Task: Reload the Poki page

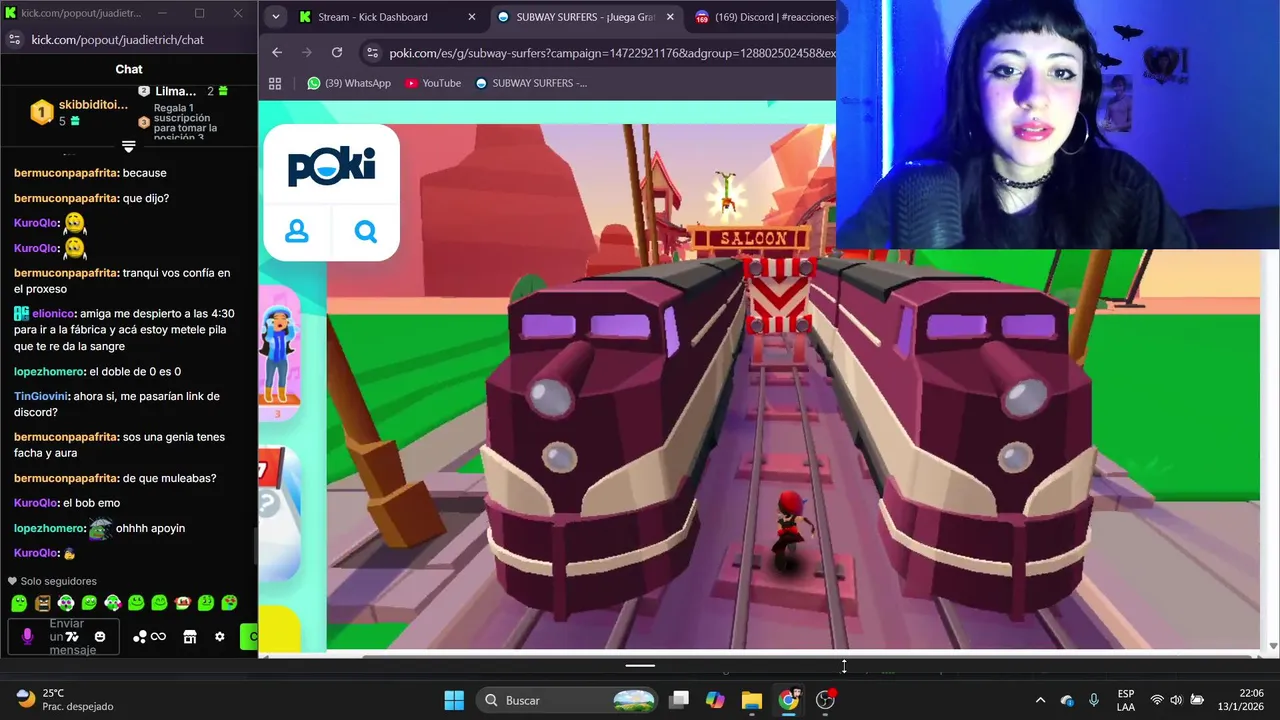Action: pos(337,53)
